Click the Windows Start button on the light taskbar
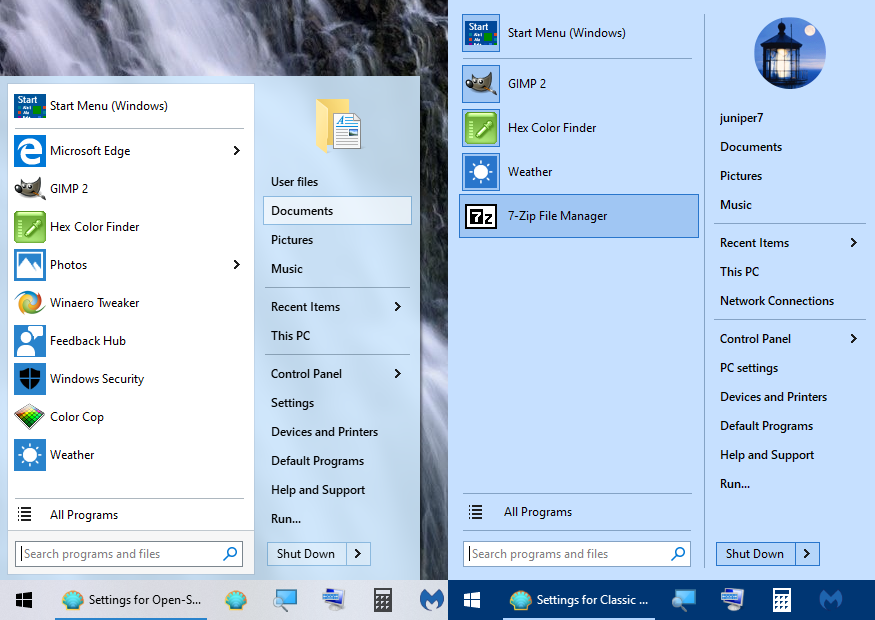Viewport: 875px width, 620px height. pos(24,600)
